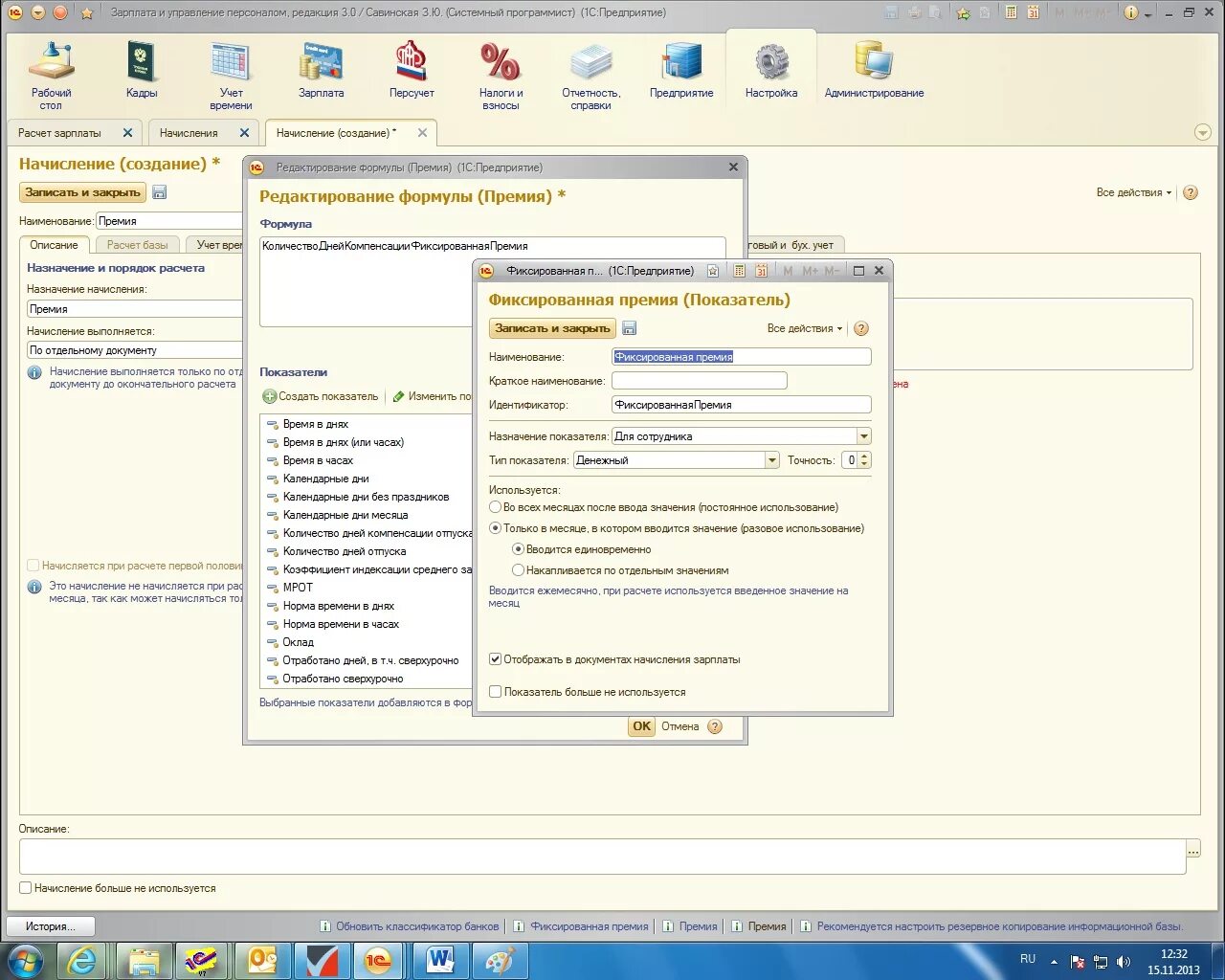Open Windows Explorer folder from taskbar
The image size is (1225, 980).
[x=144, y=960]
